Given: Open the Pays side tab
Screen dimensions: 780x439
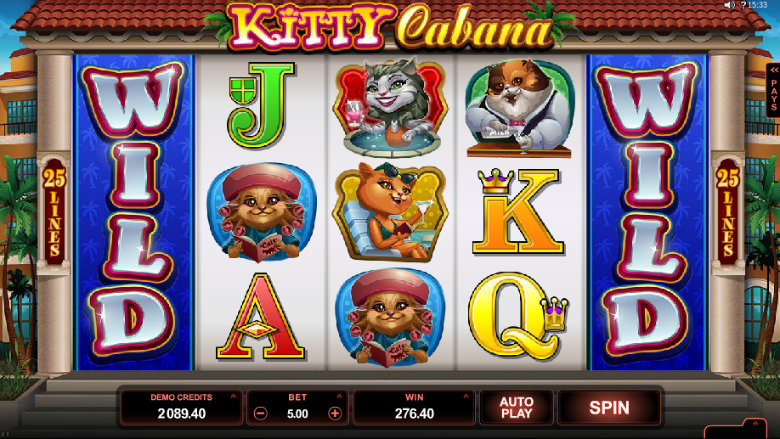Looking at the screenshot, I should coord(773,90).
